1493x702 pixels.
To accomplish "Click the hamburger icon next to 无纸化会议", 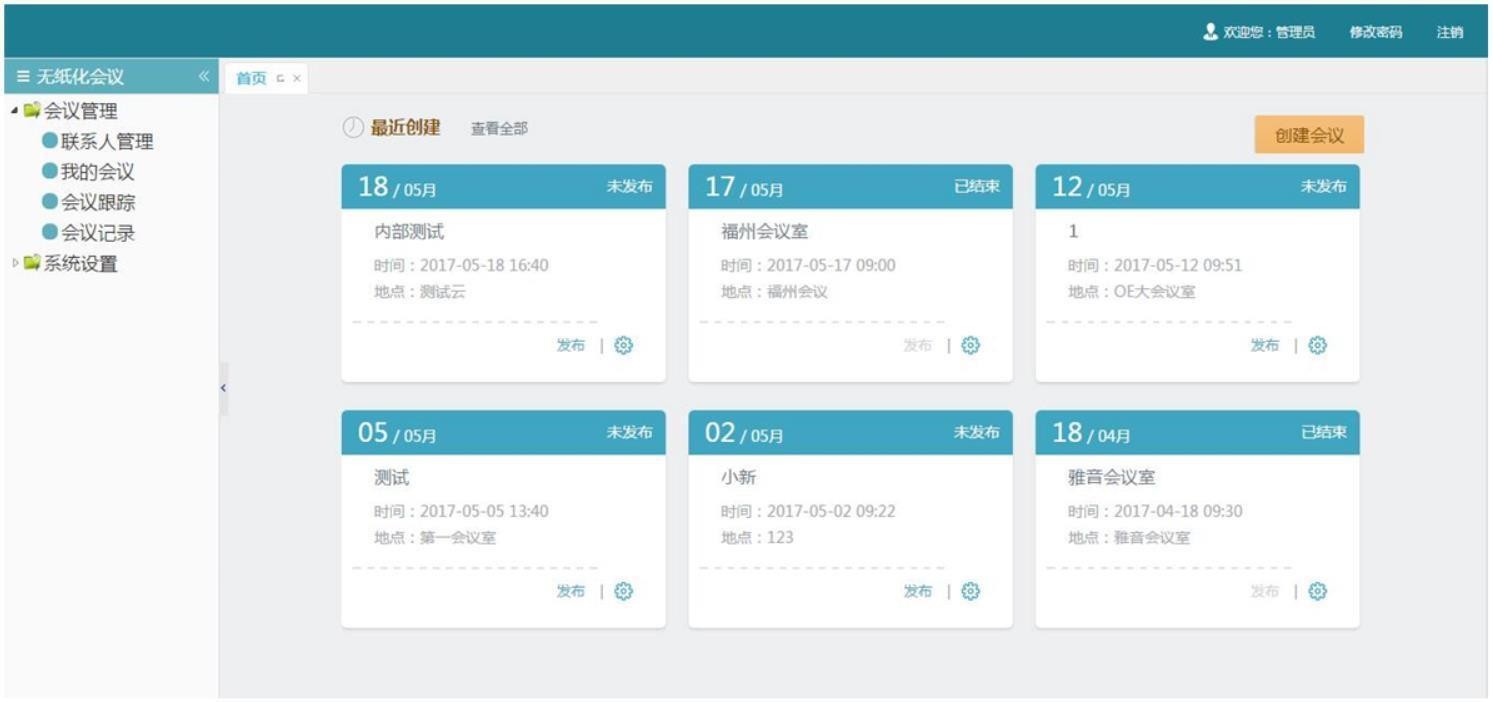I will pos(22,74).
